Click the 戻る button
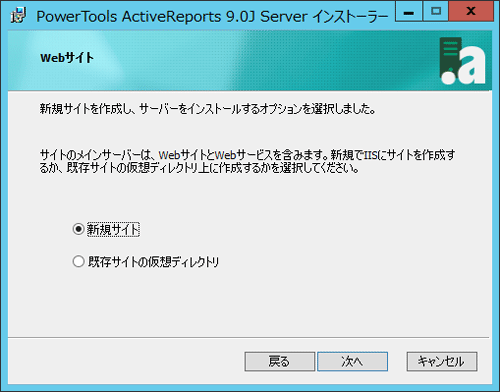 click(280, 362)
